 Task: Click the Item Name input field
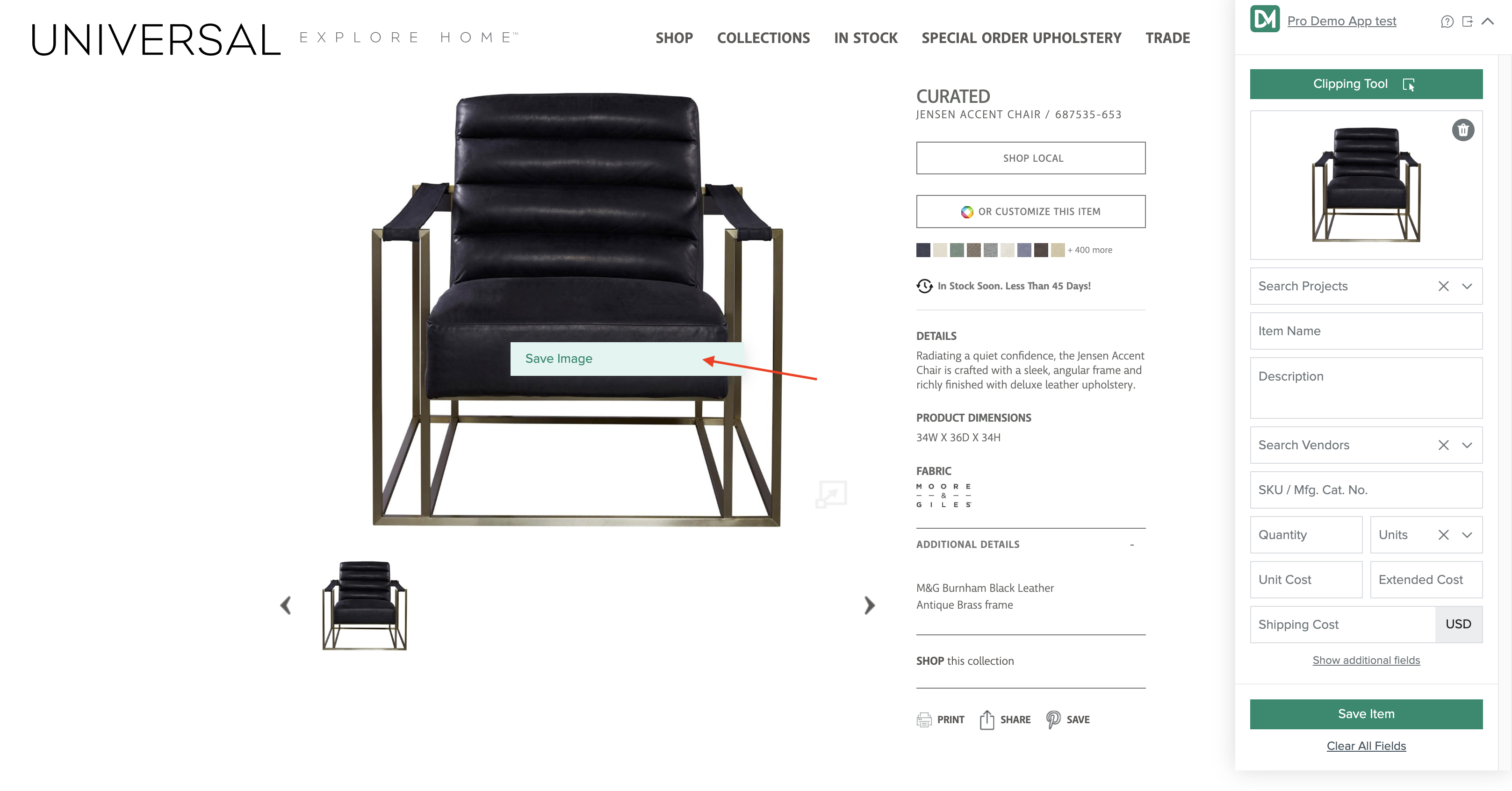click(1366, 331)
